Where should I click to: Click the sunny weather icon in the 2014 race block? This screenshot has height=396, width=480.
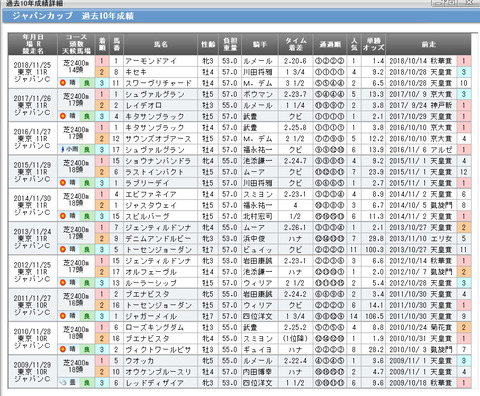(63, 216)
